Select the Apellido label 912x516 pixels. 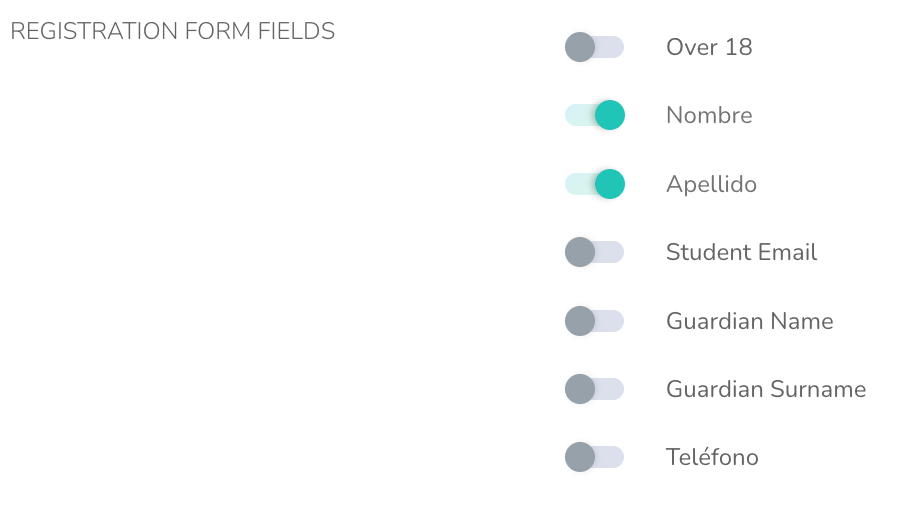[711, 184]
